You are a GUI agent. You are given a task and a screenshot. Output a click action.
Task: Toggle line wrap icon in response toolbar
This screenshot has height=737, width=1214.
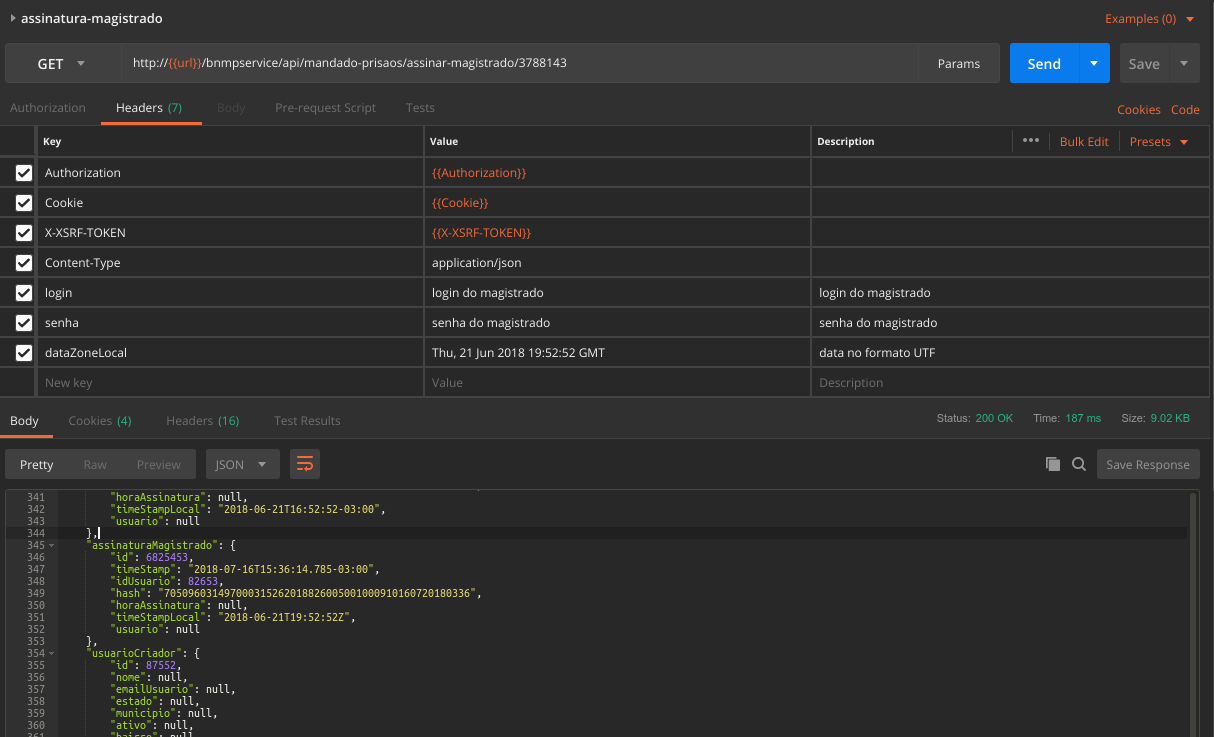305,464
